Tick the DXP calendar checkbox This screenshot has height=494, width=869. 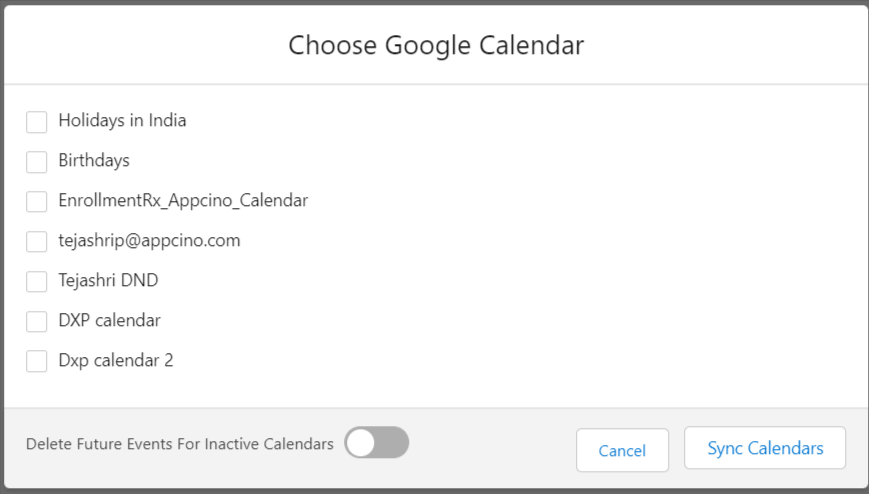tap(37, 322)
